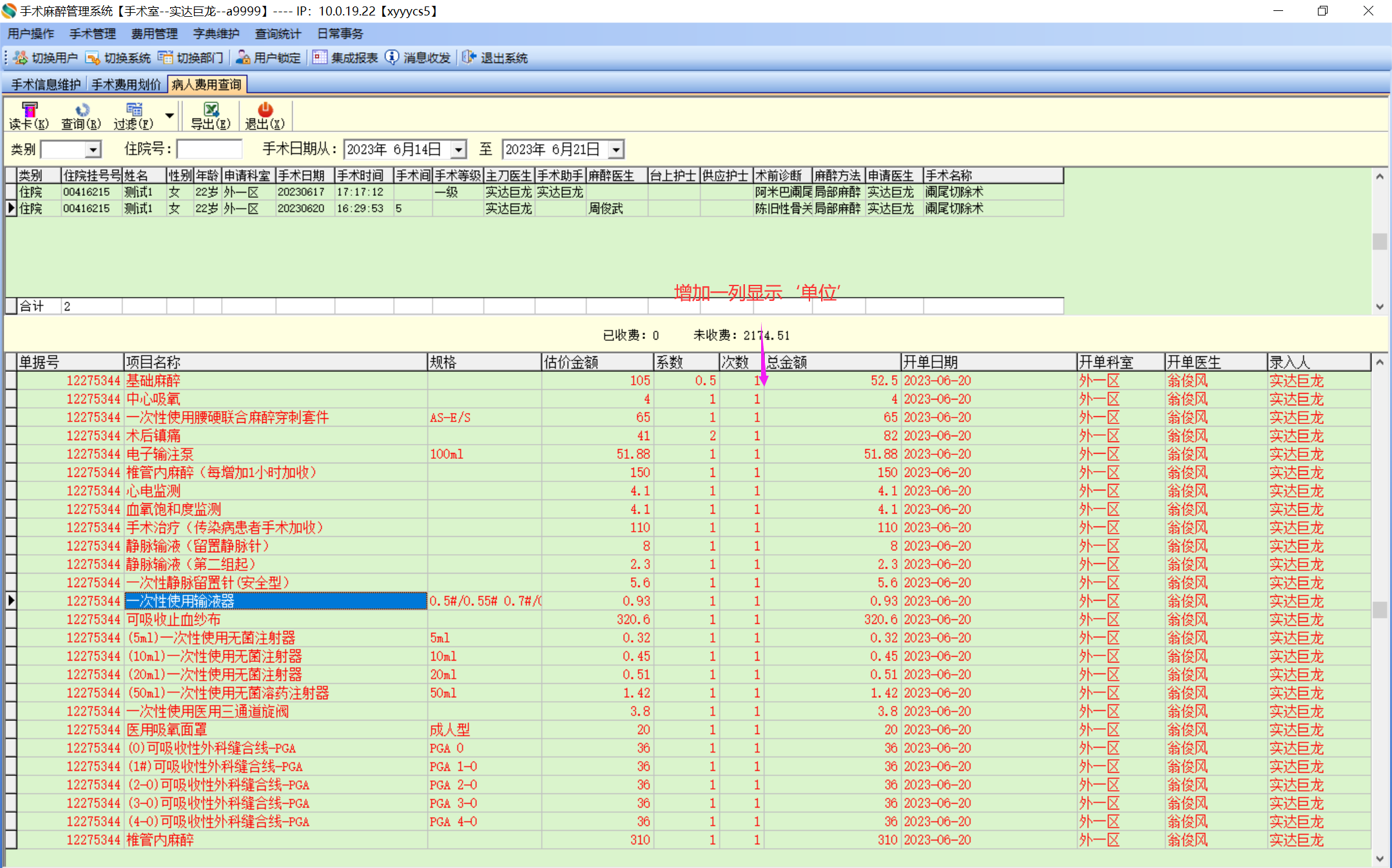Image resolution: width=1392 pixels, height=868 pixels.
Task: Click the red 退出(X) exit icon
Action: (x=265, y=110)
